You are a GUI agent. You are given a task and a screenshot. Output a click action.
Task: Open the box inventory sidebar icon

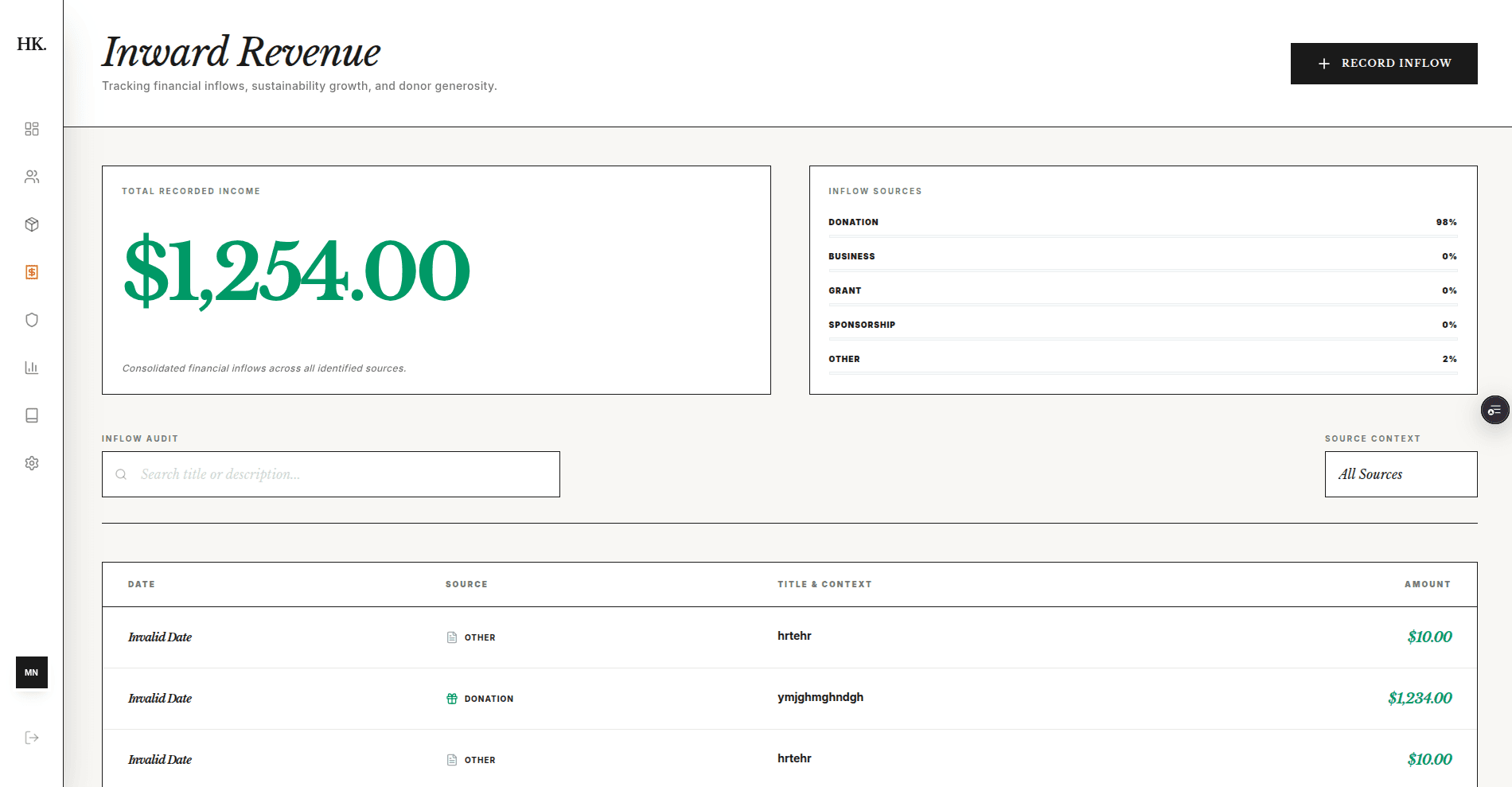(x=32, y=224)
